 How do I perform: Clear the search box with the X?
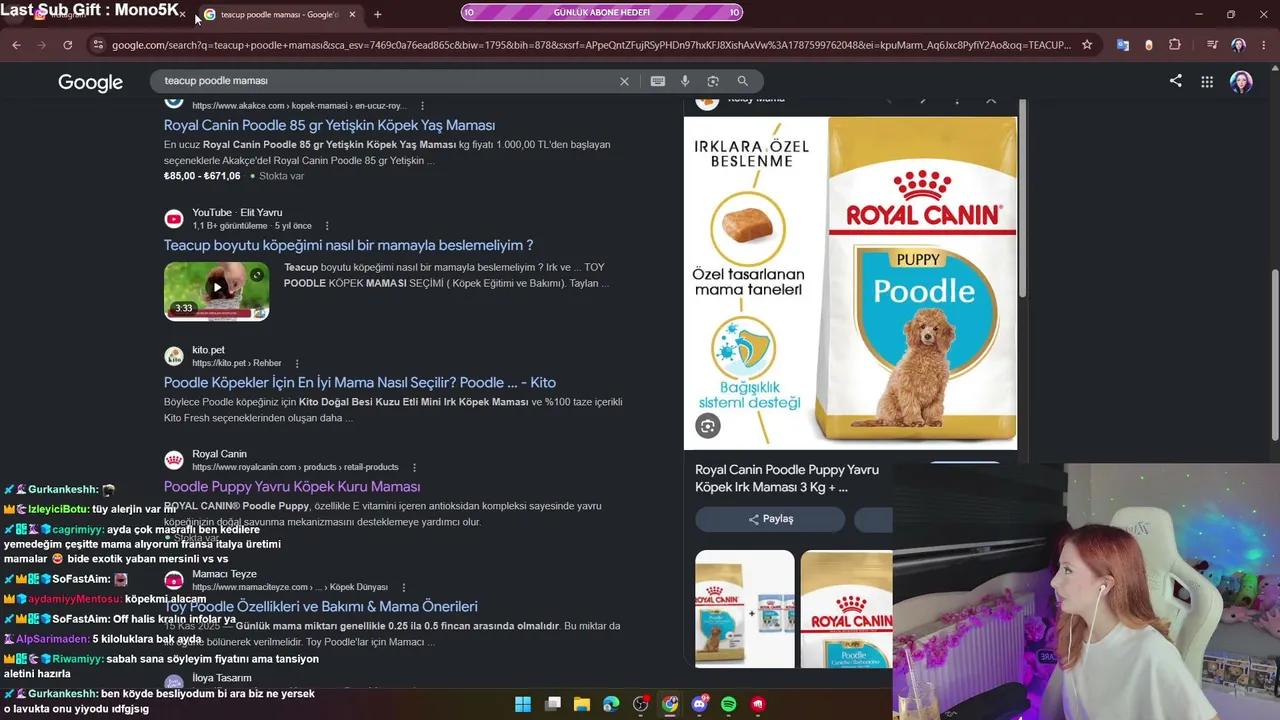click(x=624, y=81)
